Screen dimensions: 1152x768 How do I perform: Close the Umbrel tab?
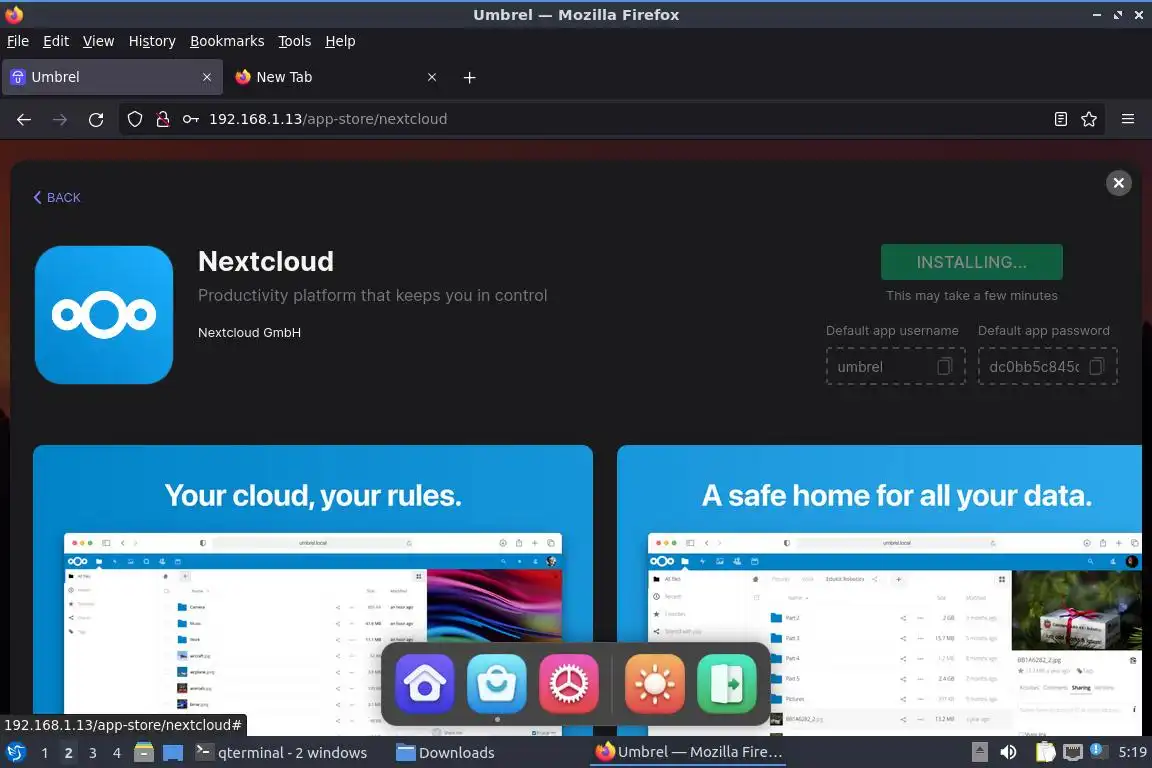point(207,77)
